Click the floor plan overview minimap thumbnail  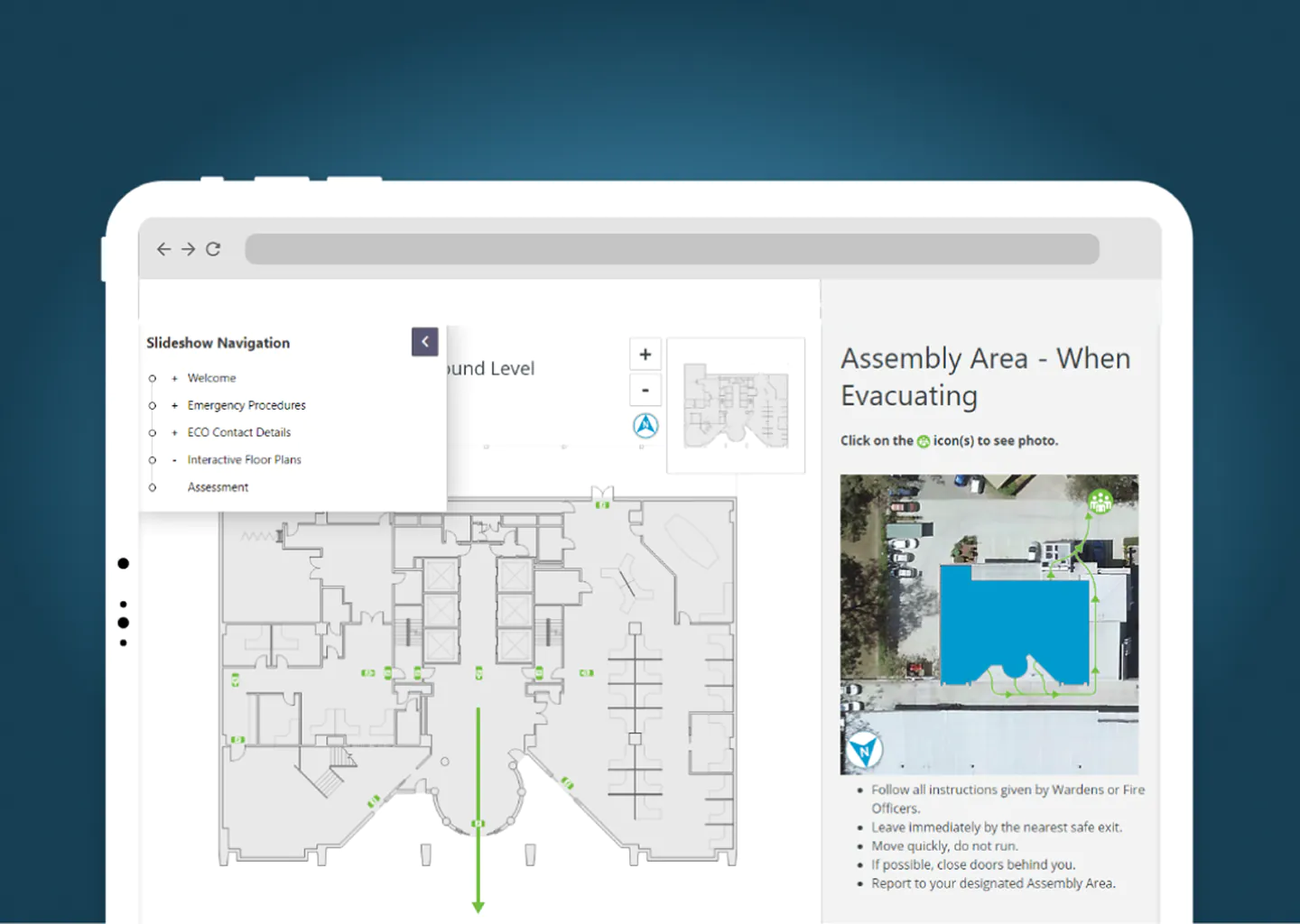coord(736,405)
